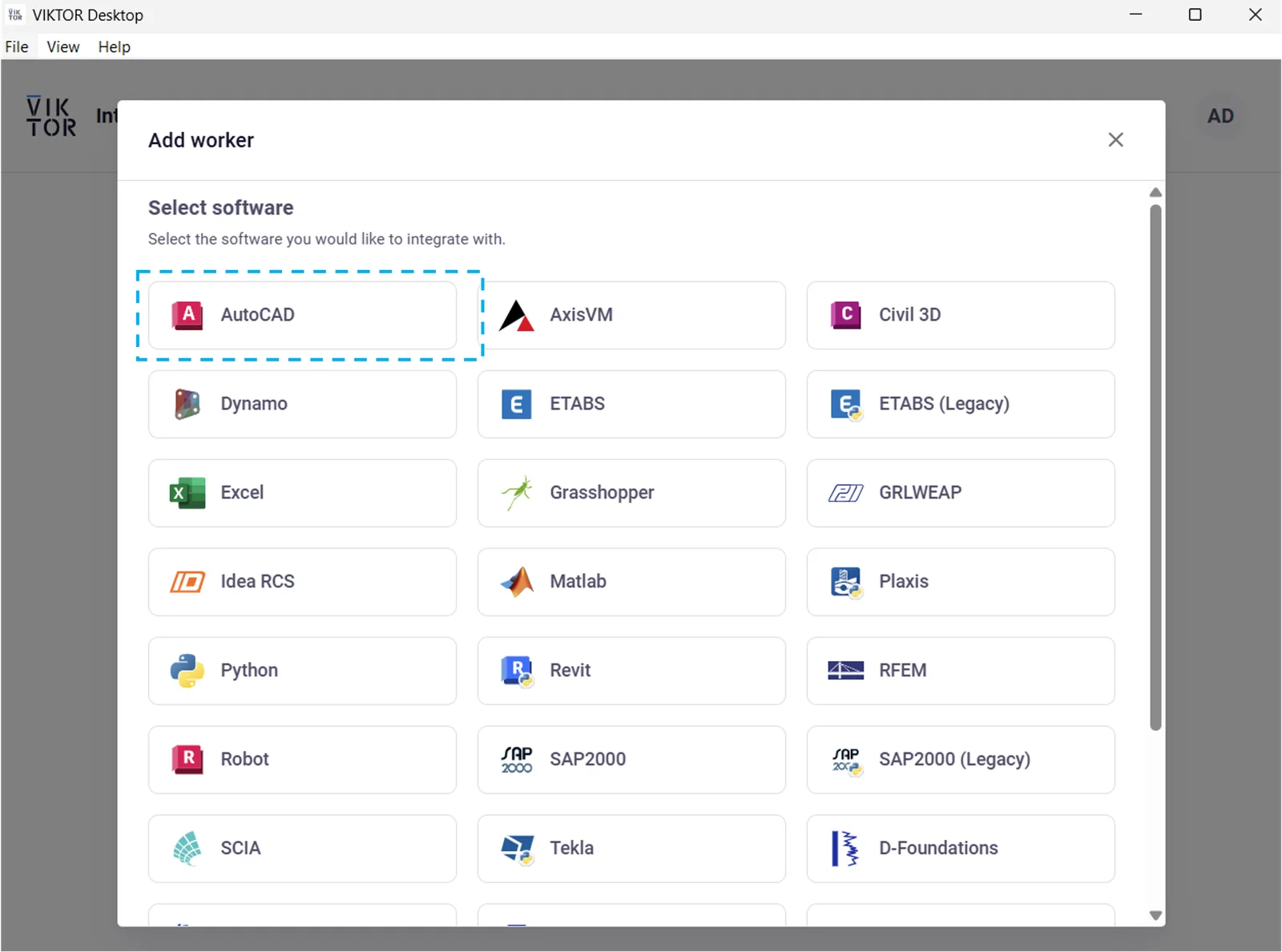Screen dimensions: 1282x952
Task: Click the Civil 3D purple C icon
Action: (x=845, y=315)
